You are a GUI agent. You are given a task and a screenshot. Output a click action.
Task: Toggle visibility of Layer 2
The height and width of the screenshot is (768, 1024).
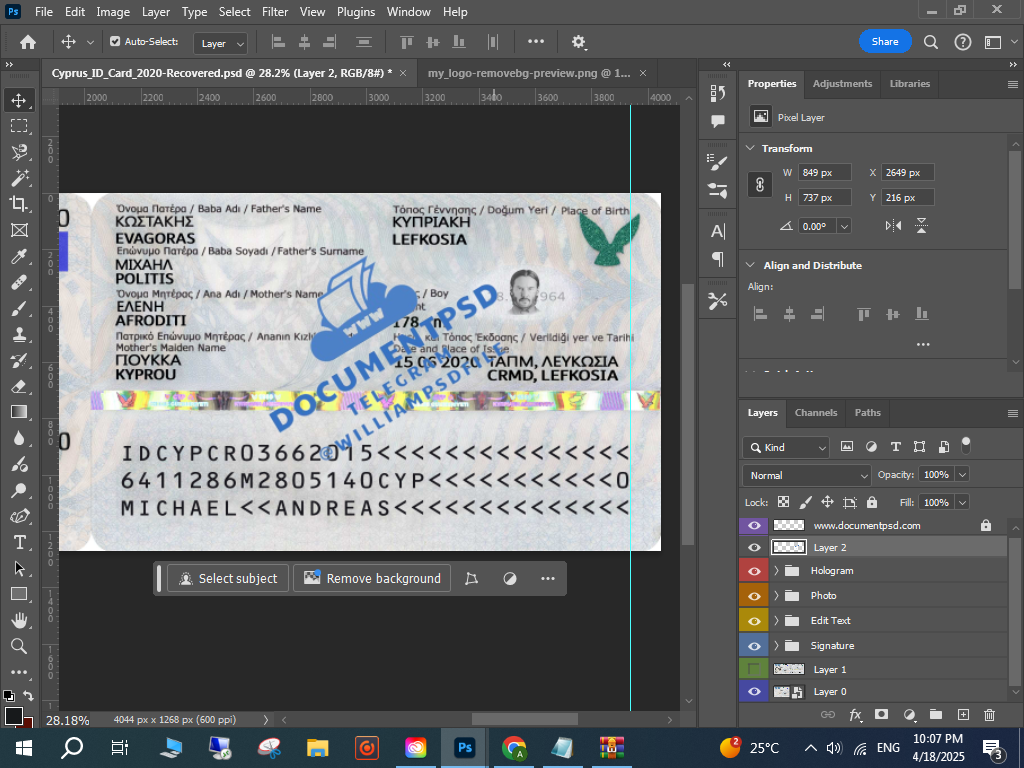(x=754, y=547)
